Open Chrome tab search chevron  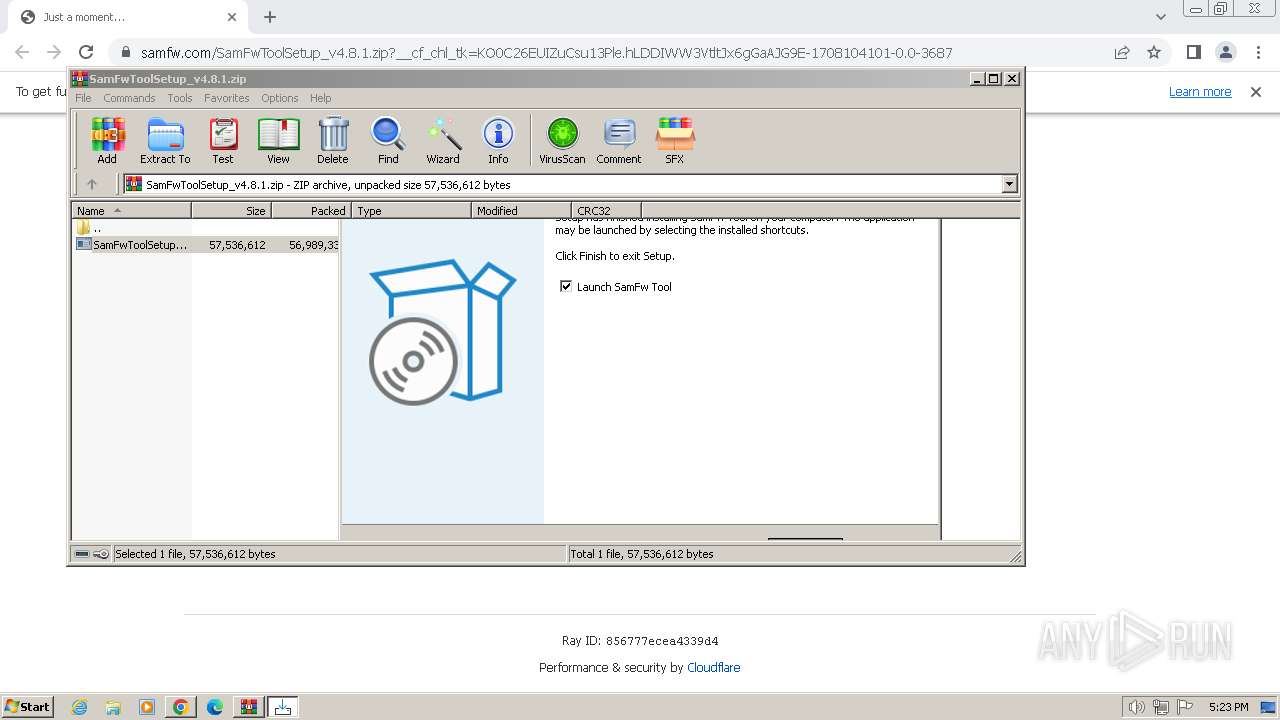tap(1160, 17)
